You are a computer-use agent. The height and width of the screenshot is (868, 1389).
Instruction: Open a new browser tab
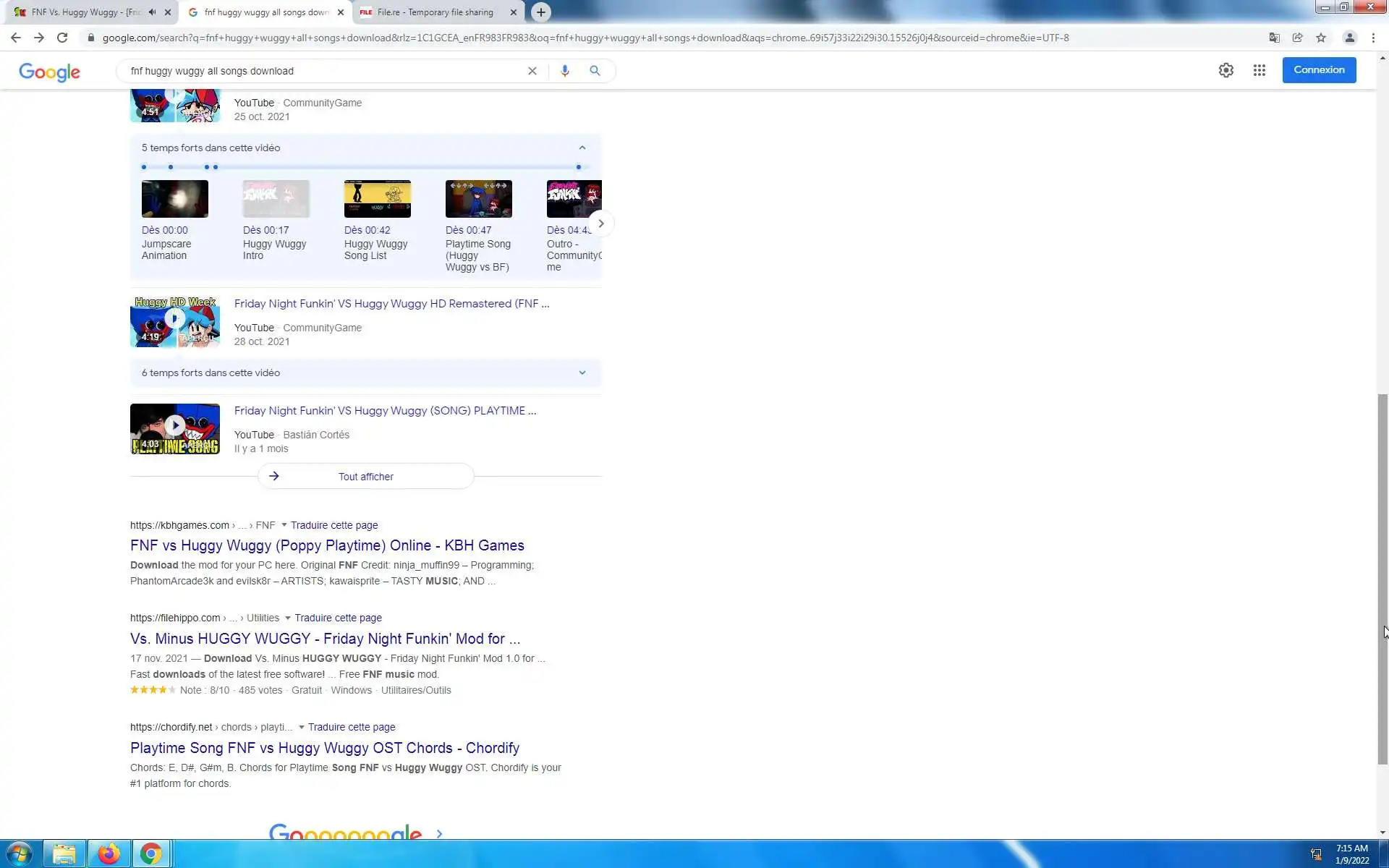click(x=540, y=12)
